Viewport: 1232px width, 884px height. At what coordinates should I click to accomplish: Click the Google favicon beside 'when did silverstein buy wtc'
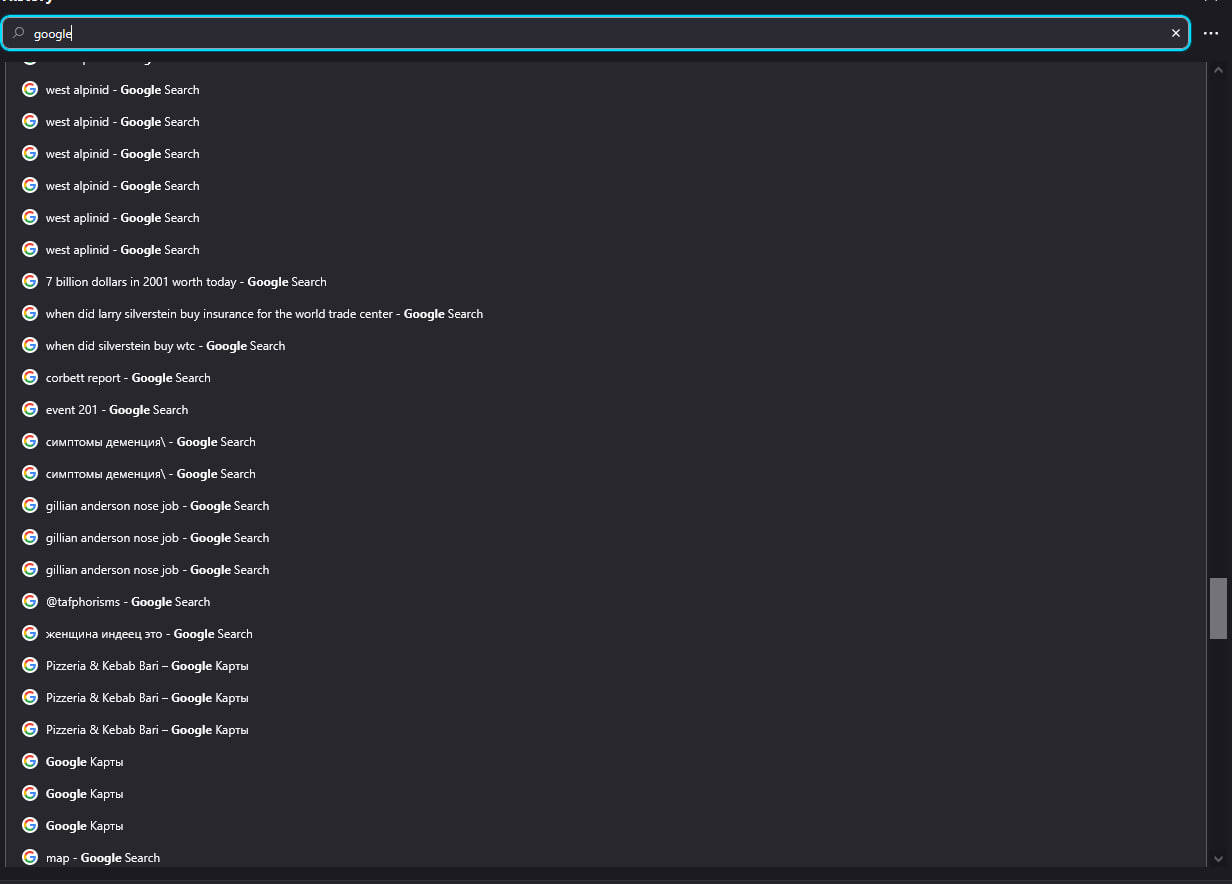(30, 346)
